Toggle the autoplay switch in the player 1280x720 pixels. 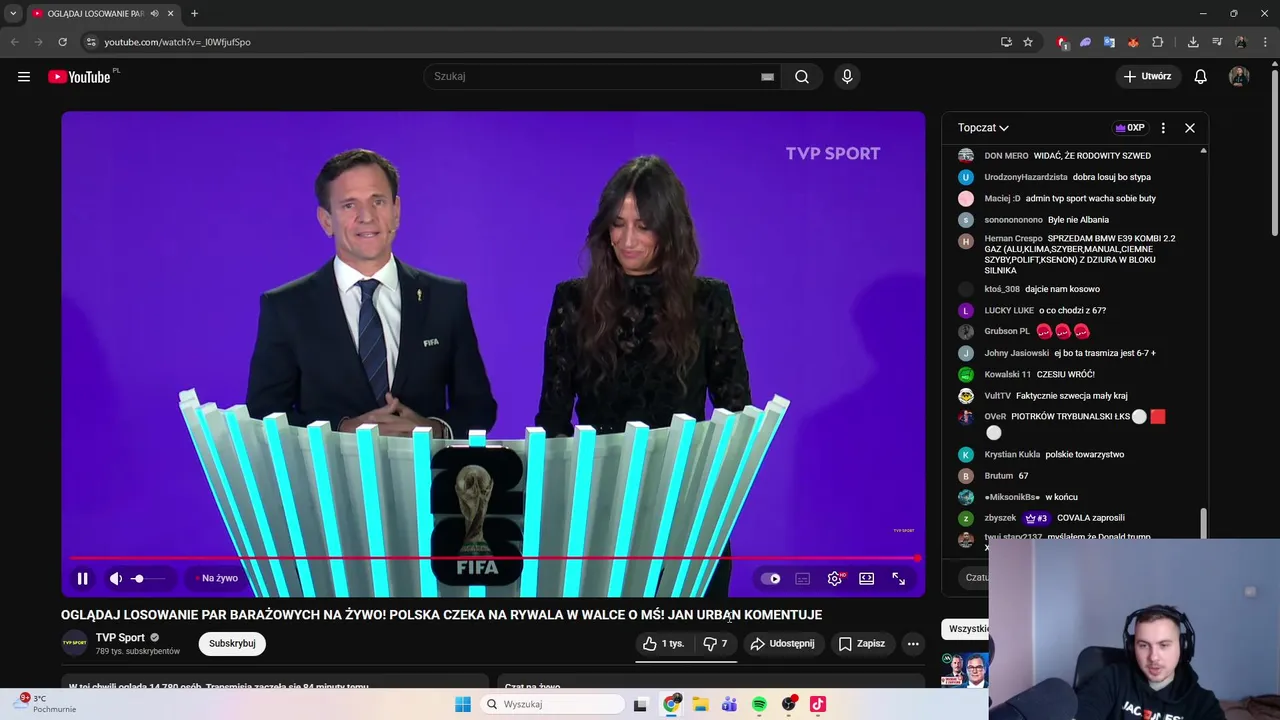(770, 578)
